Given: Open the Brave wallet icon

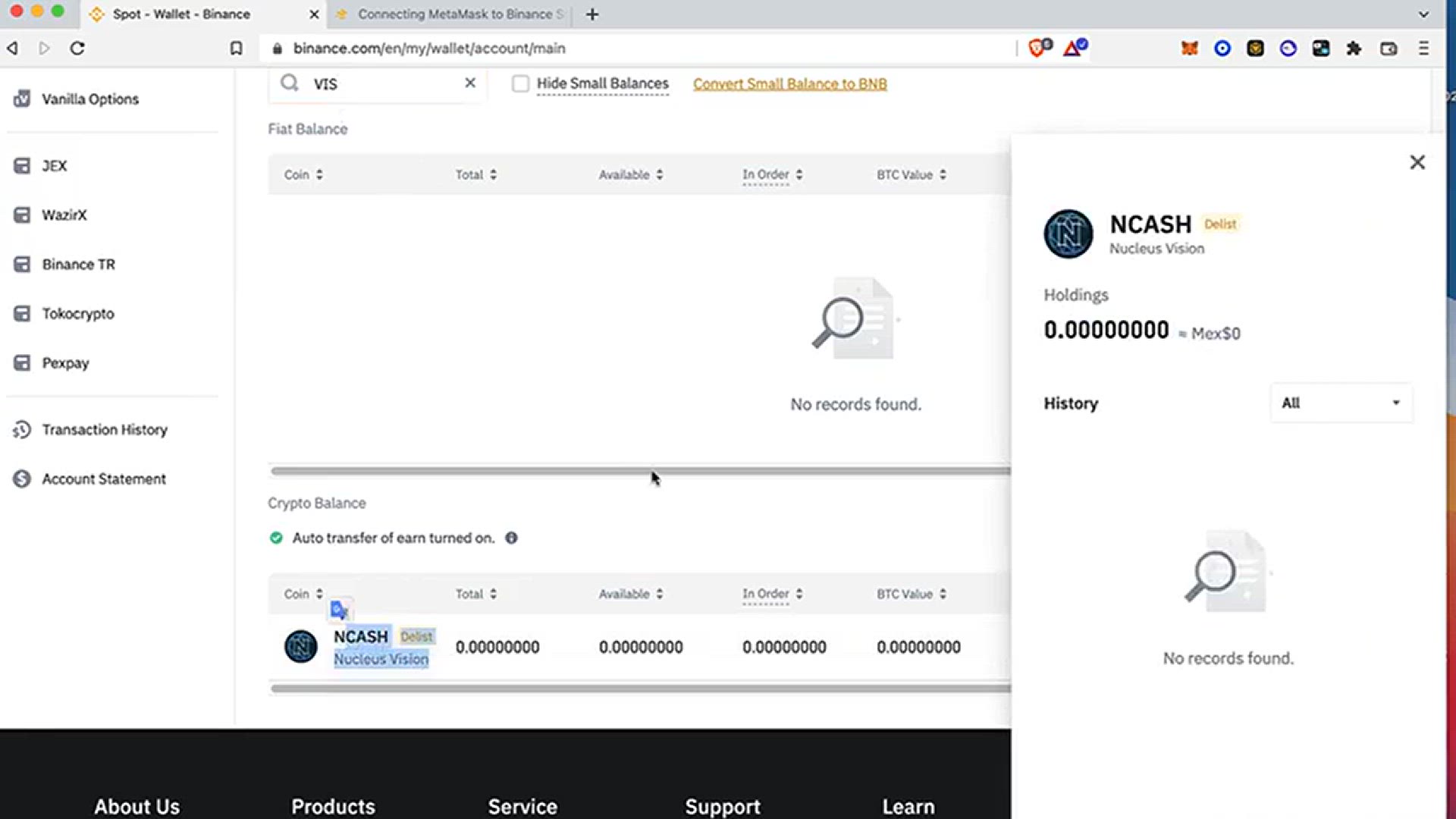Looking at the screenshot, I should (1389, 49).
